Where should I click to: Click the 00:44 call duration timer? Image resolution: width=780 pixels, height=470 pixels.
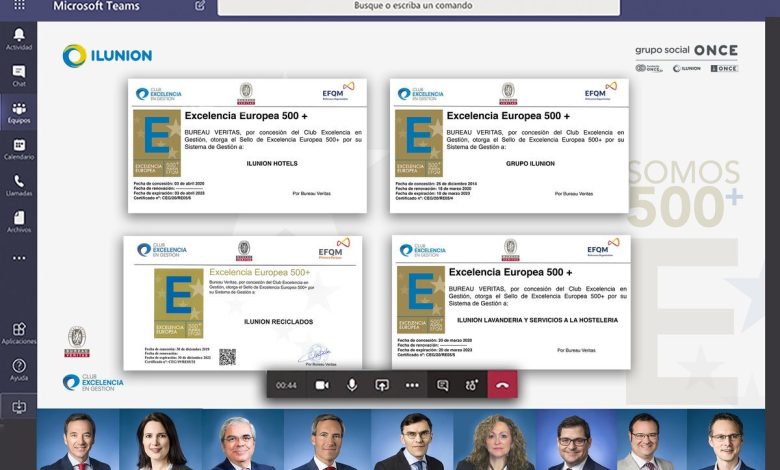pyautogui.click(x=286, y=385)
